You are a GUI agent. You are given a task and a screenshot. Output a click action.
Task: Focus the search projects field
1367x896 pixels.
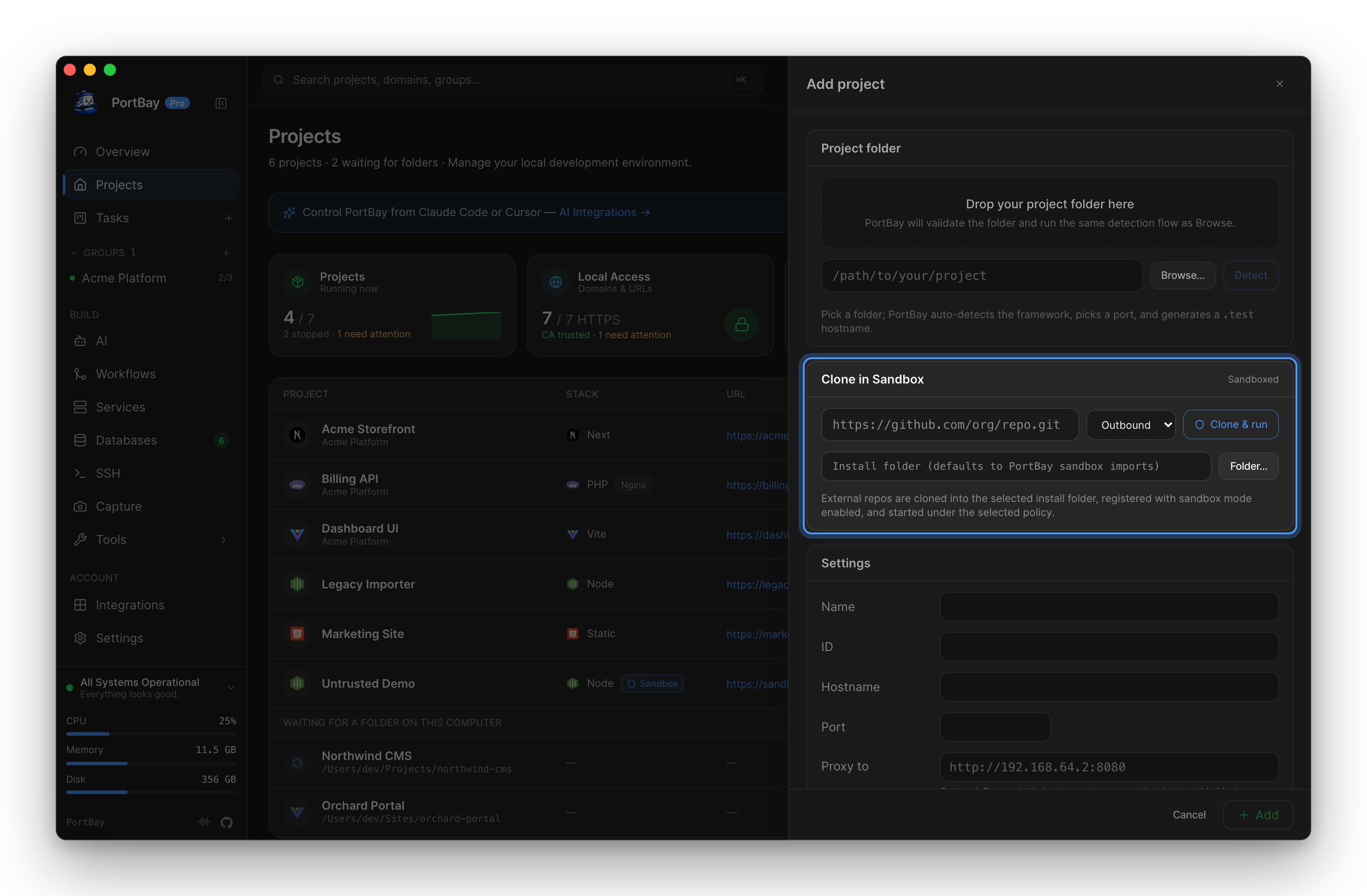pos(512,80)
